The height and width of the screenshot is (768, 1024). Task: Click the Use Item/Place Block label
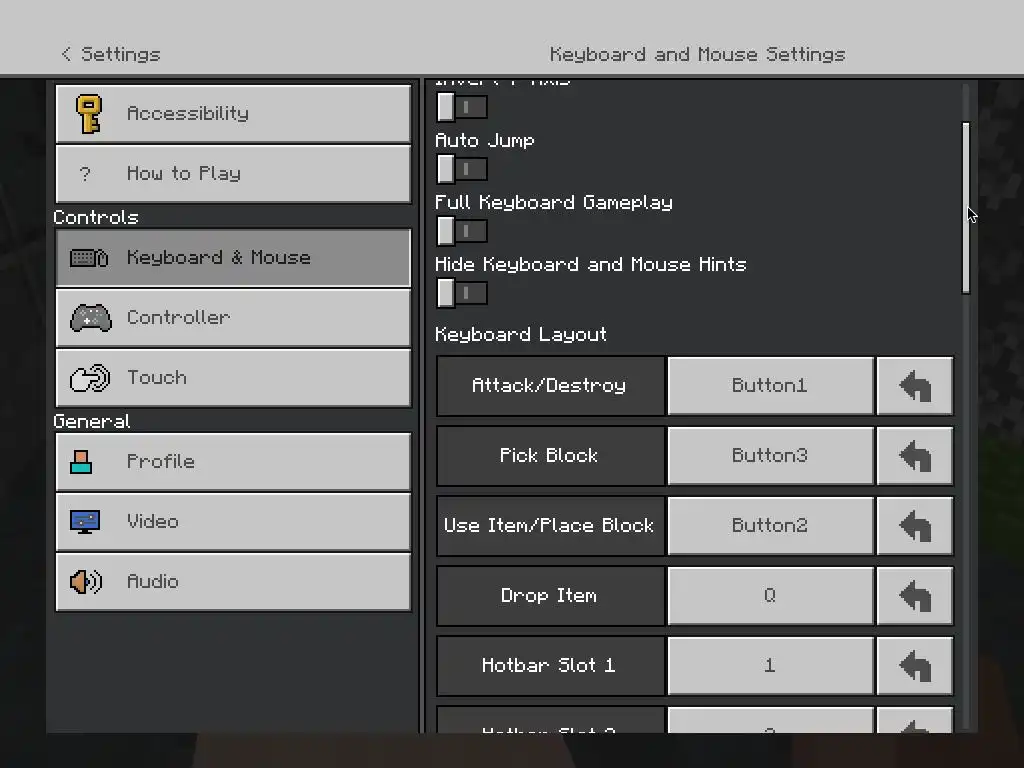point(549,526)
